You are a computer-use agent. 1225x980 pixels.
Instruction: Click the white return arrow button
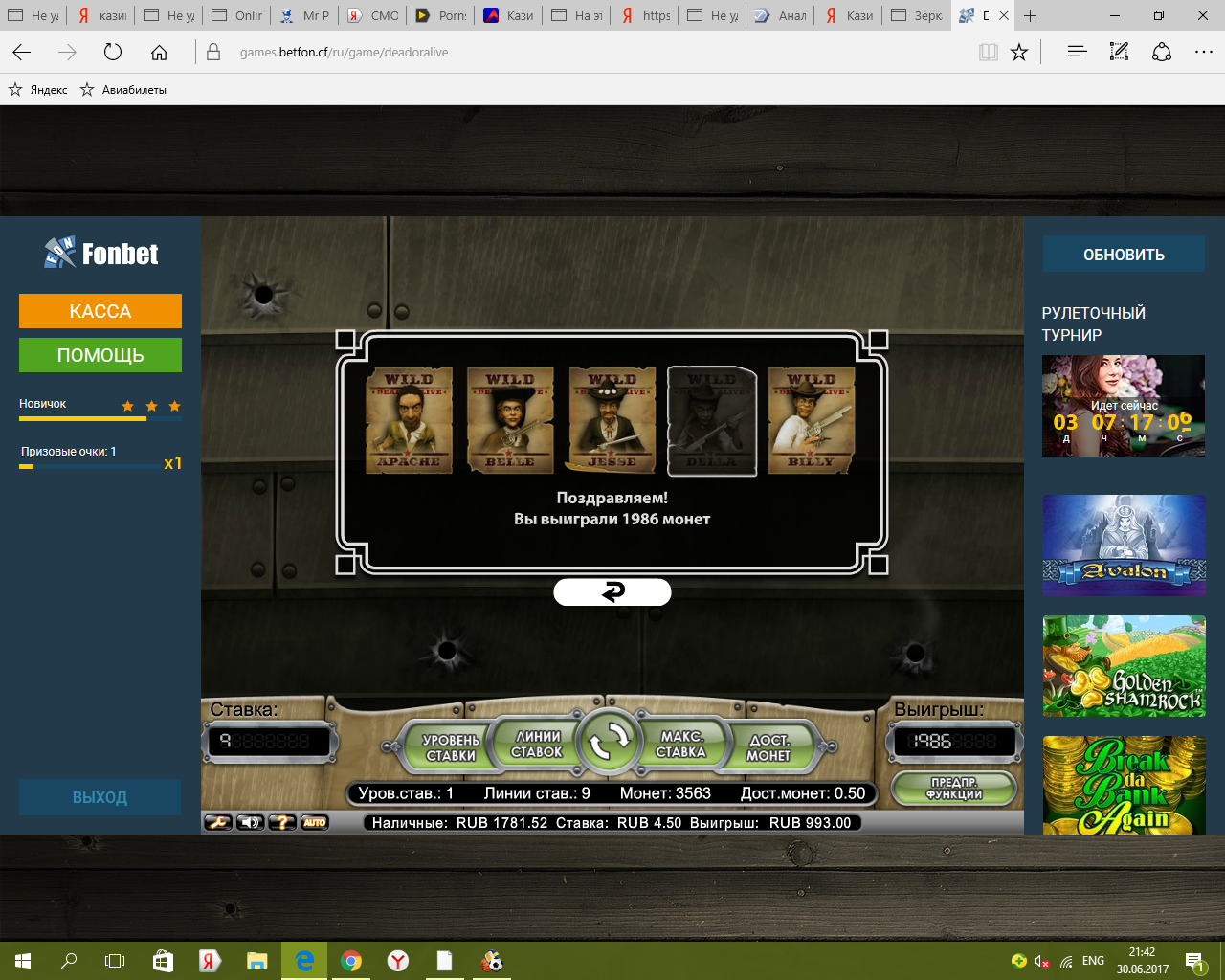coord(612,592)
